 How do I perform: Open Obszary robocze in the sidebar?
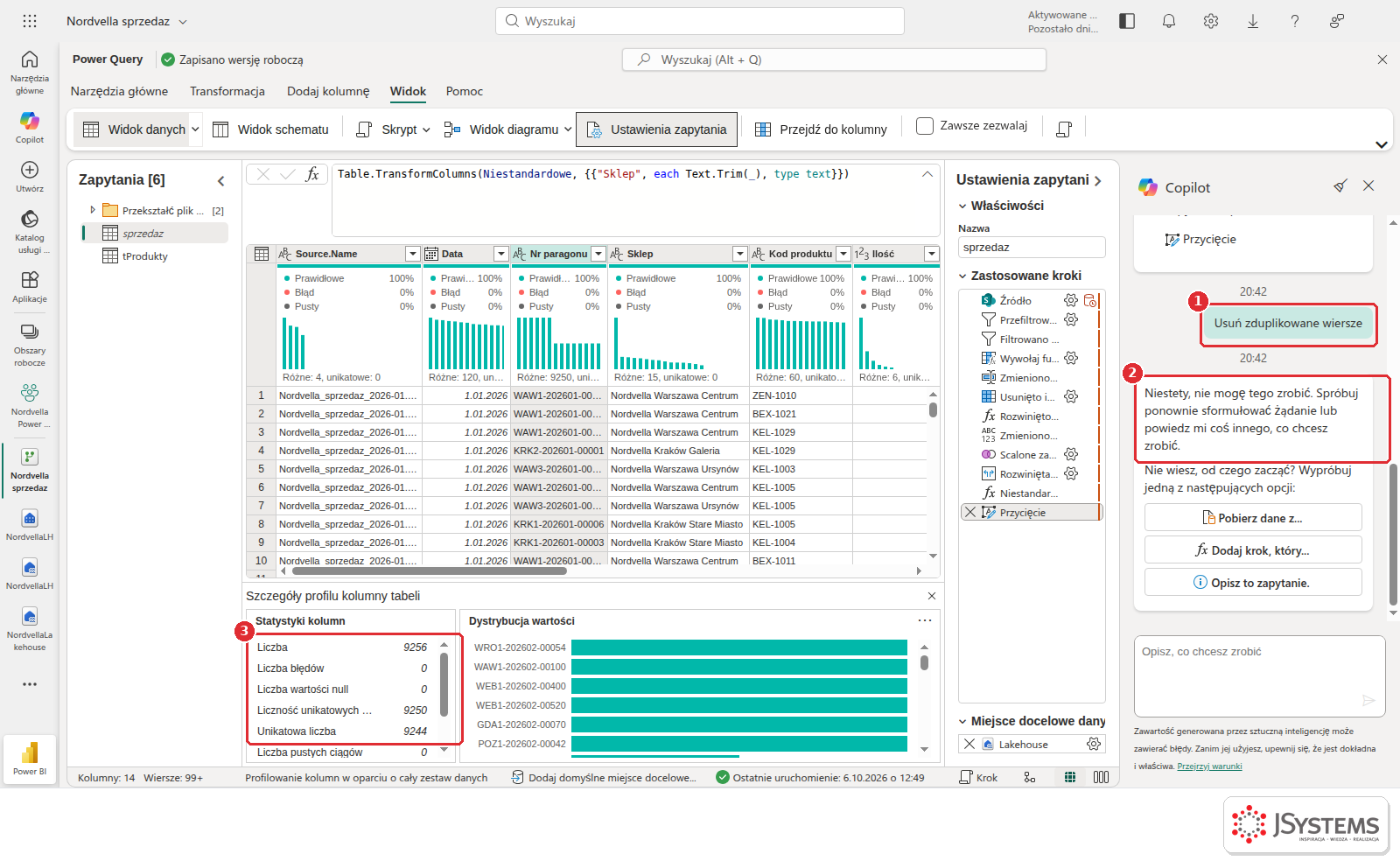[30, 345]
